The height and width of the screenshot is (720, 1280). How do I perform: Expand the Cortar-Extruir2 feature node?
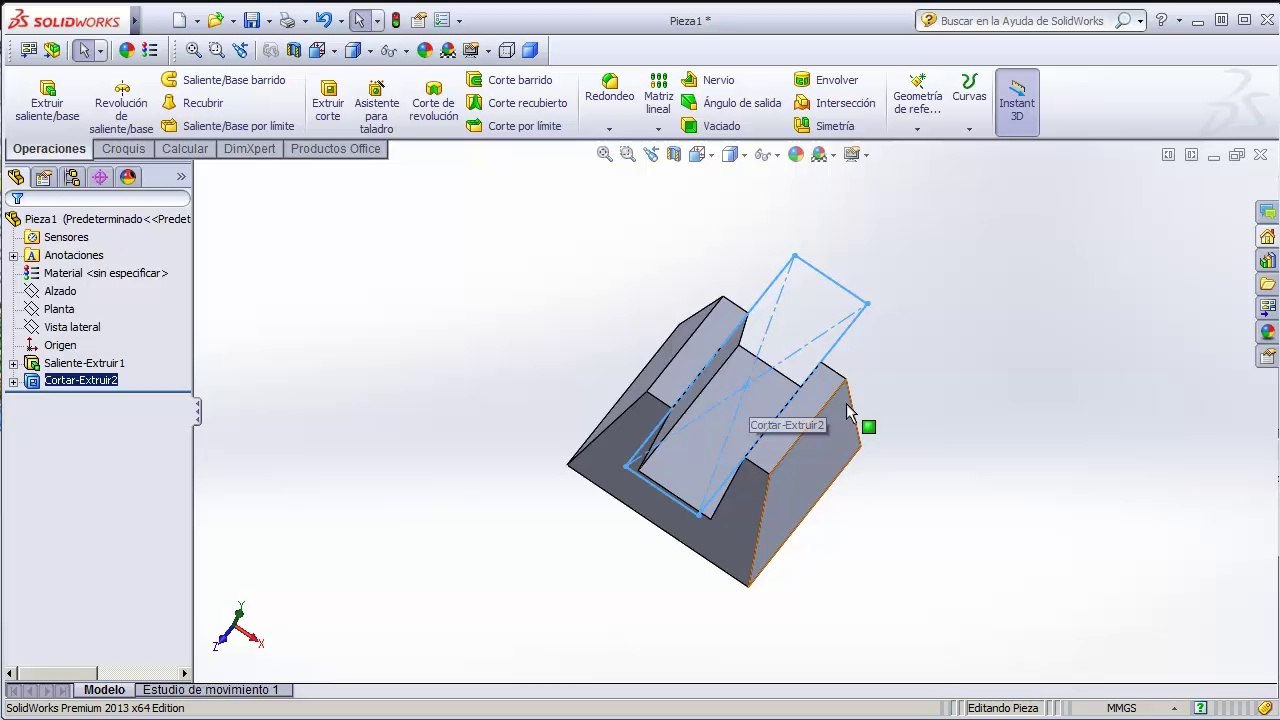[14, 381]
